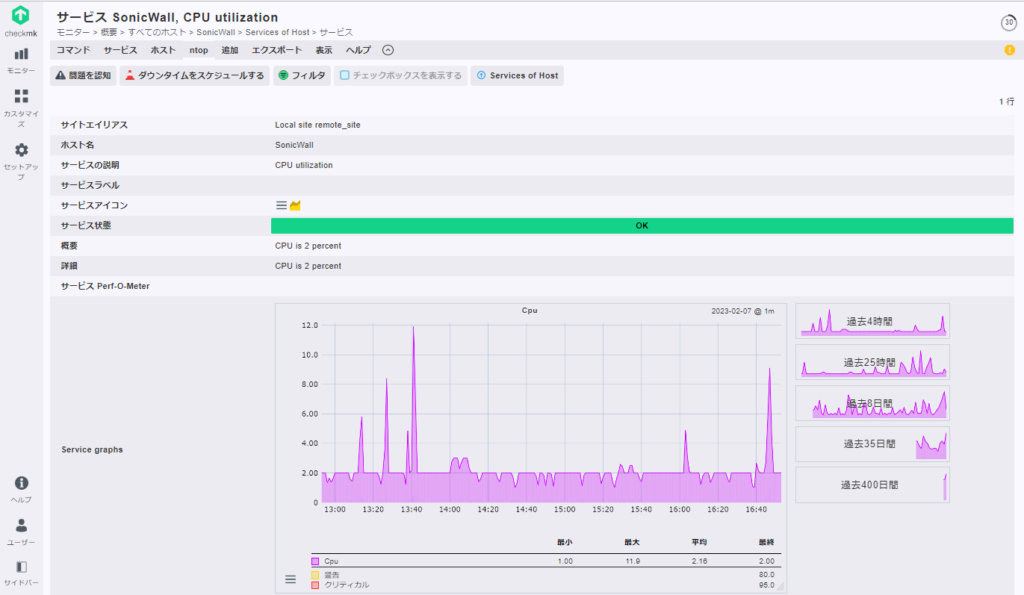
Task: Click the warning threshold value 80.0
Action: coord(767,575)
